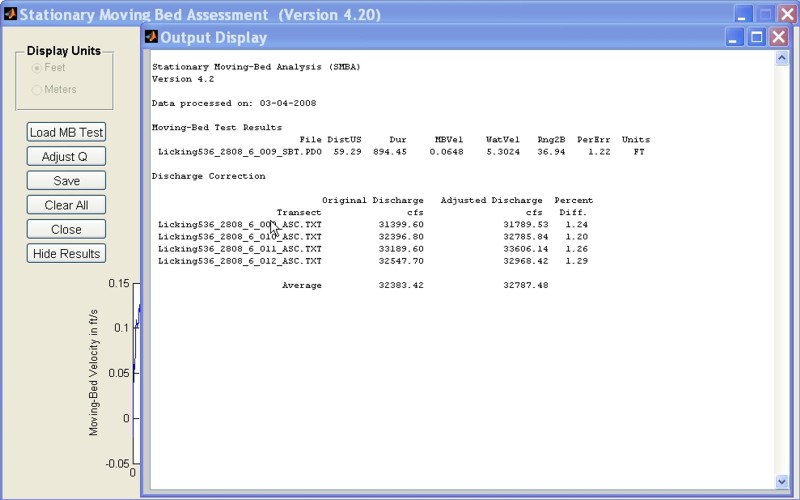Click the Adjust Q button

tap(66, 157)
